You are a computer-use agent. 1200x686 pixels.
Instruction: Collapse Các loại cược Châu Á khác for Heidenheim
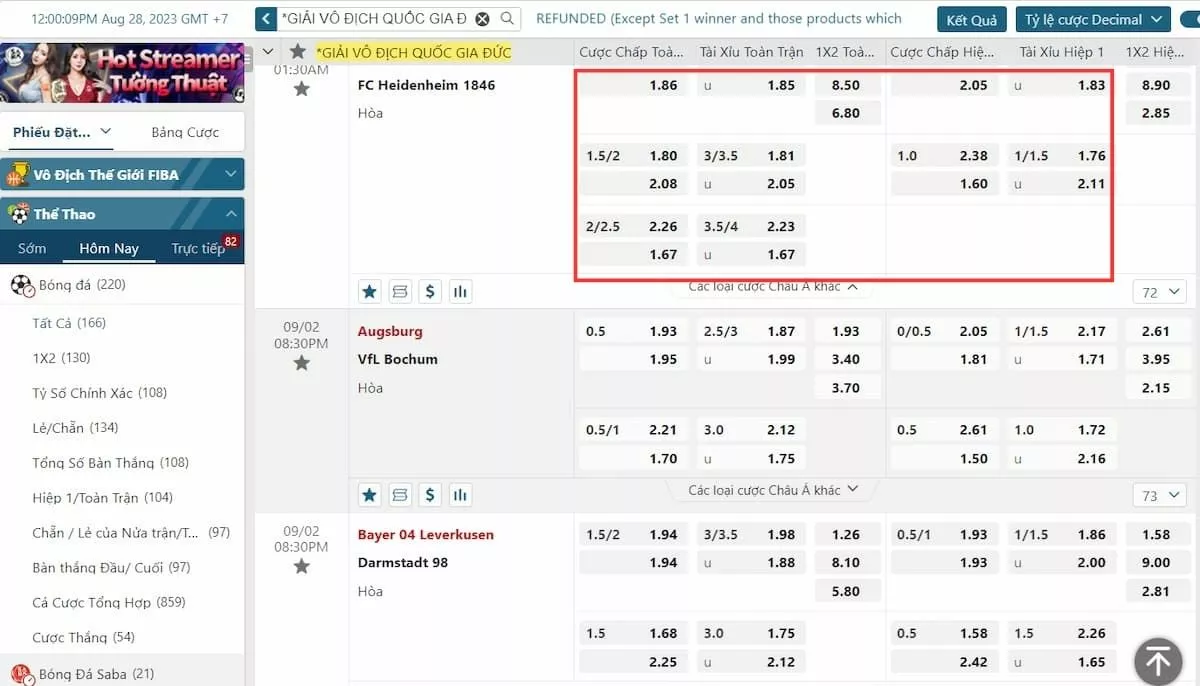(773, 287)
